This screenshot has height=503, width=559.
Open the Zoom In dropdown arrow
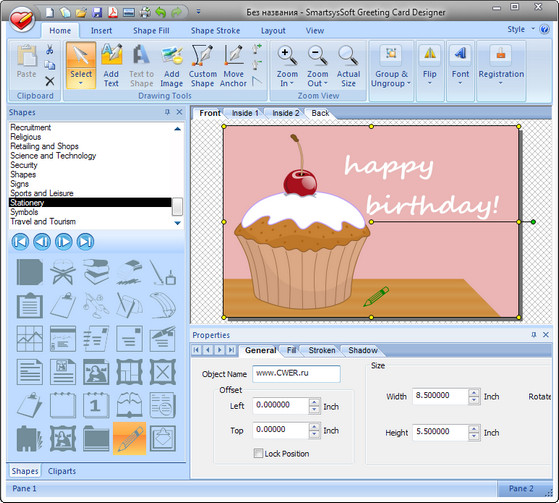[x=292, y=83]
